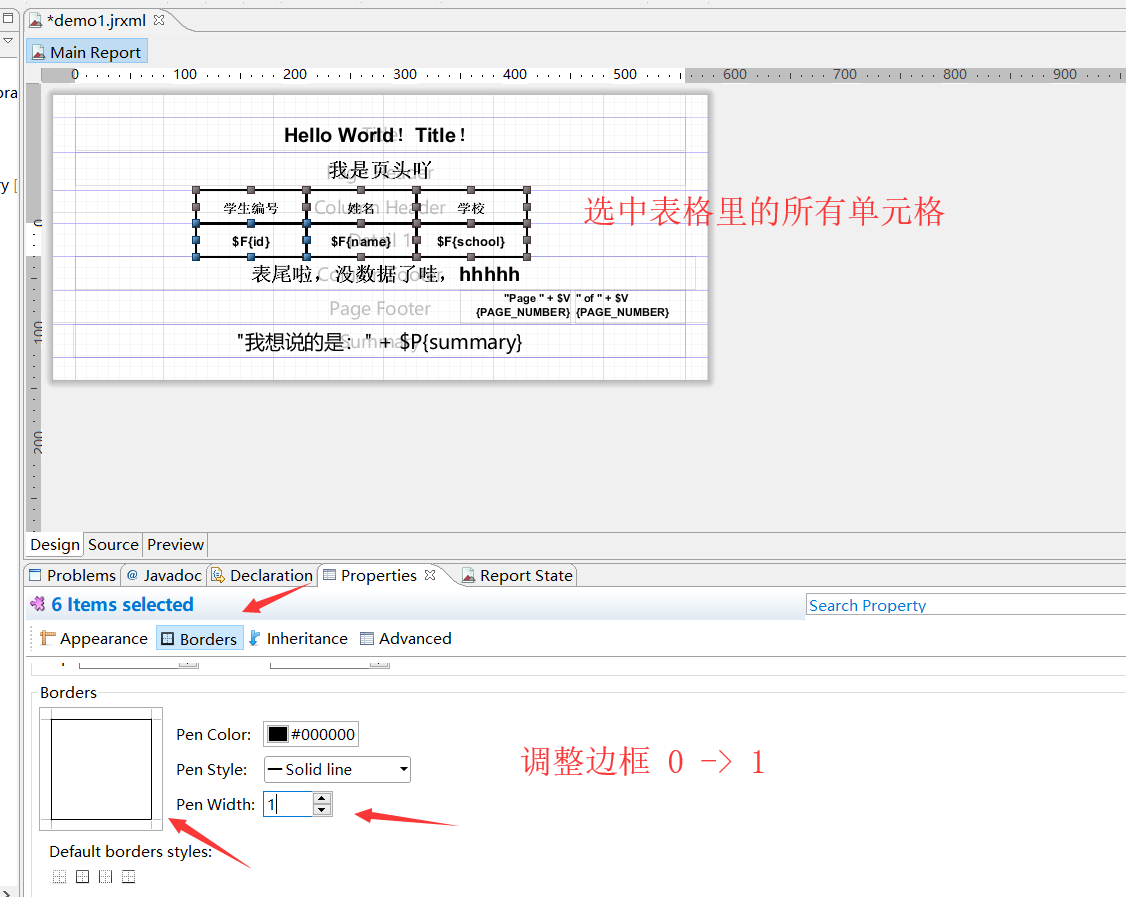Open the Pen Style dropdown
Screen dimensions: 1126x897
[402, 769]
